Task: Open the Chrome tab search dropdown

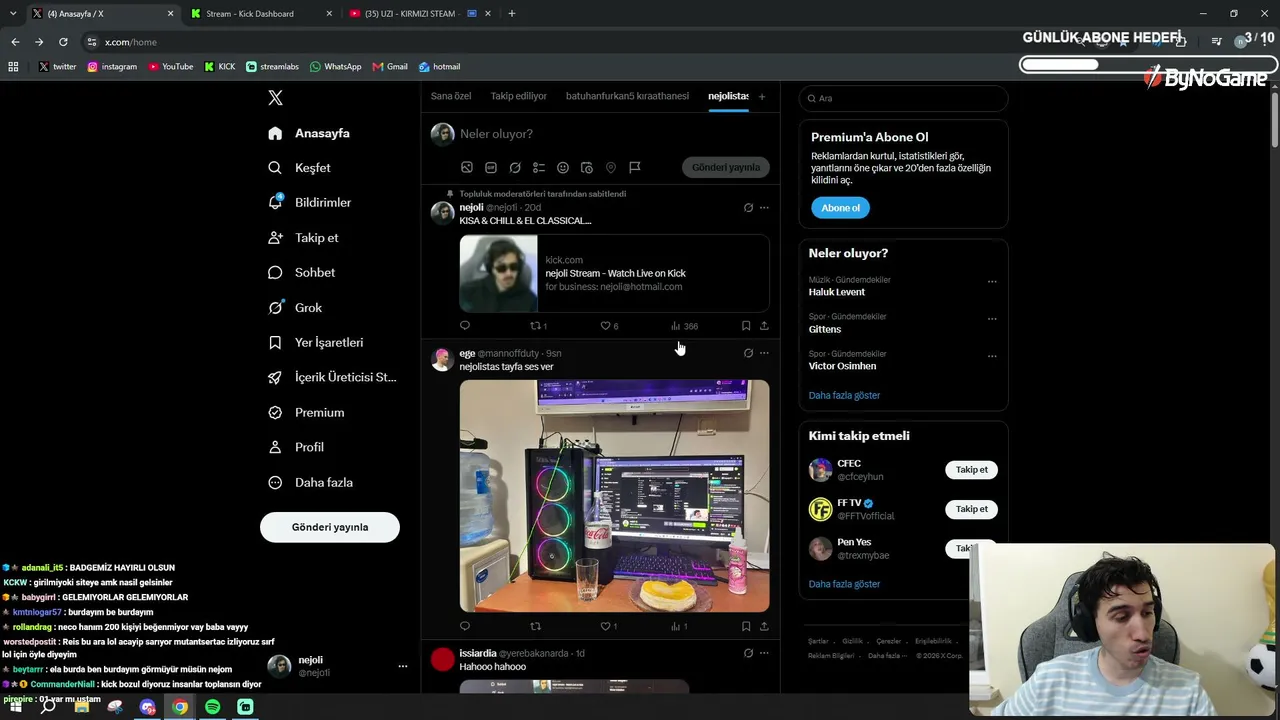Action: (13, 14)
